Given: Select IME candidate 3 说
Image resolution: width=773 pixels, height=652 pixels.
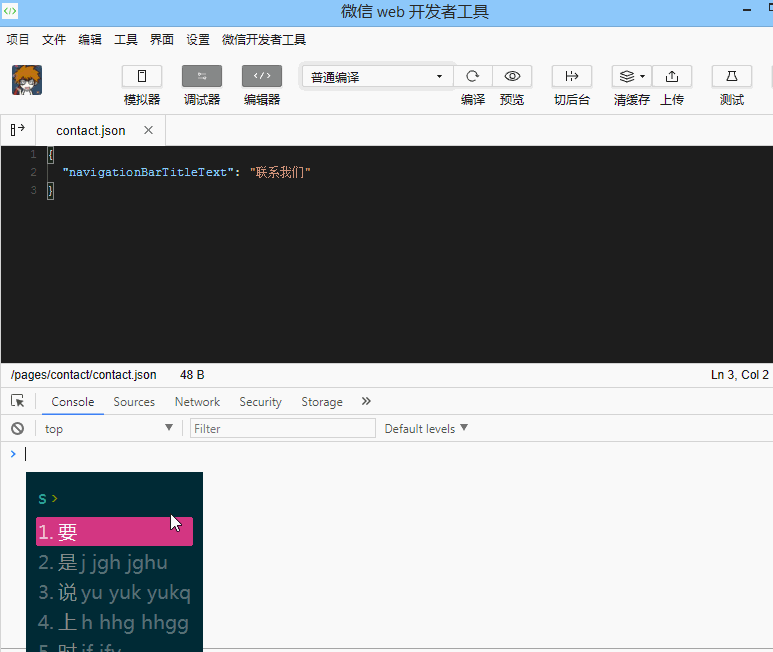Looking at the screenshot, I should pos(114,592).
